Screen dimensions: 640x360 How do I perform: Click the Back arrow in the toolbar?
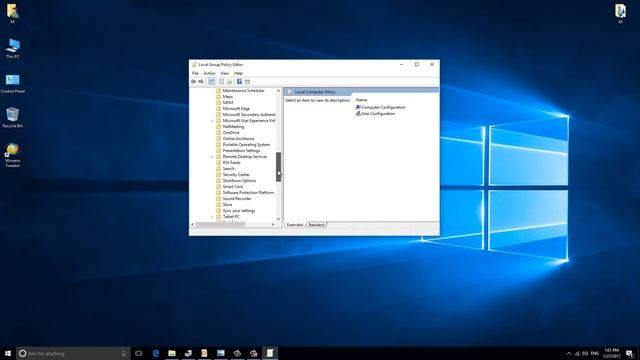click(x=193, y=82)
